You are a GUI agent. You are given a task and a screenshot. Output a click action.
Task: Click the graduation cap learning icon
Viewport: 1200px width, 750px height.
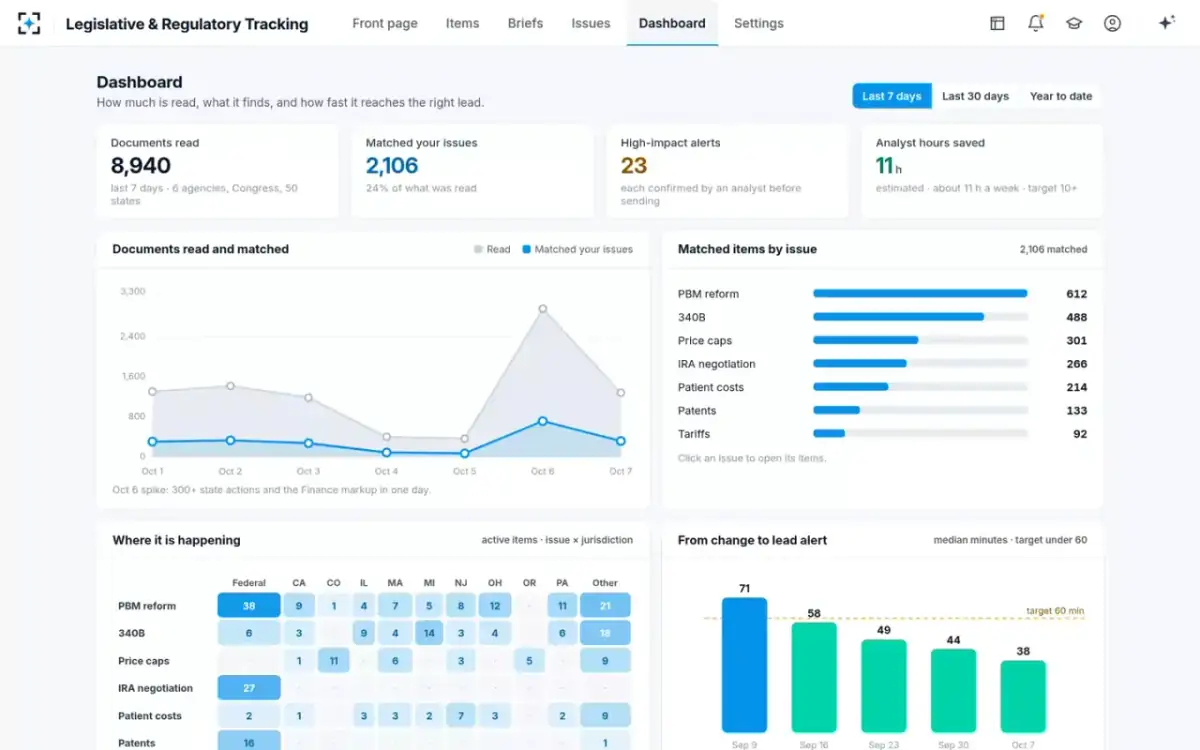[1074, 23]
